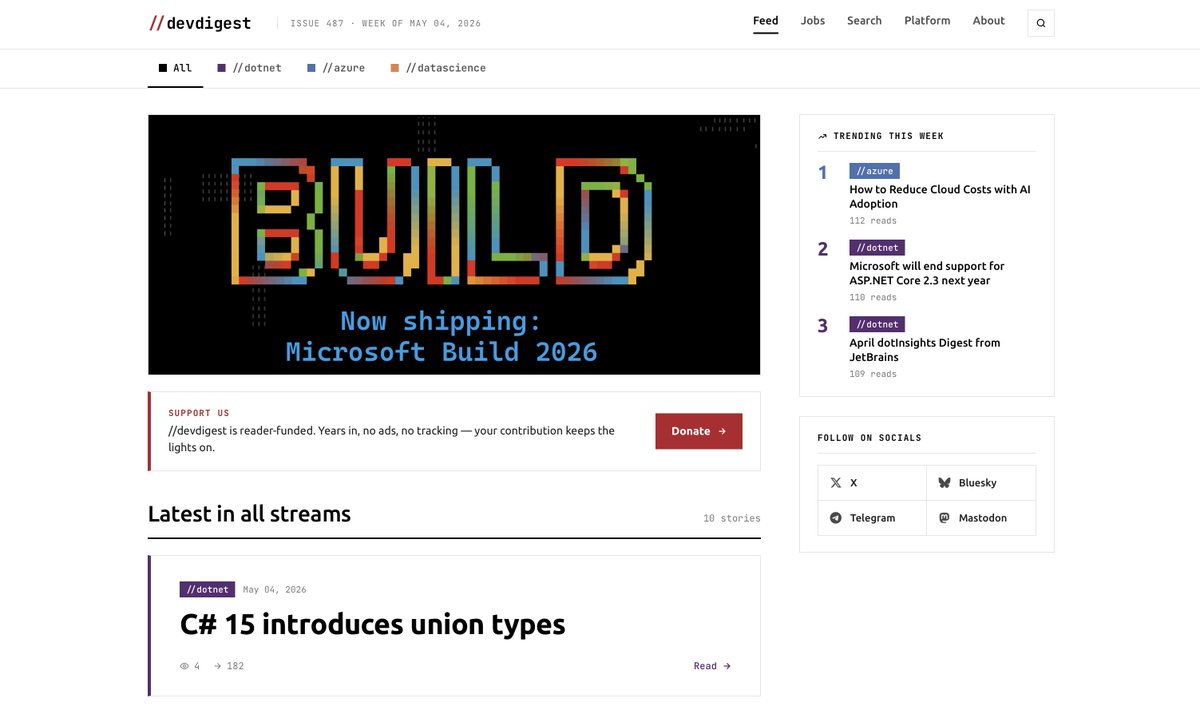Open the Jobs nav item
The width and height of the screenshot is (1200, 706).
[813, 21]
